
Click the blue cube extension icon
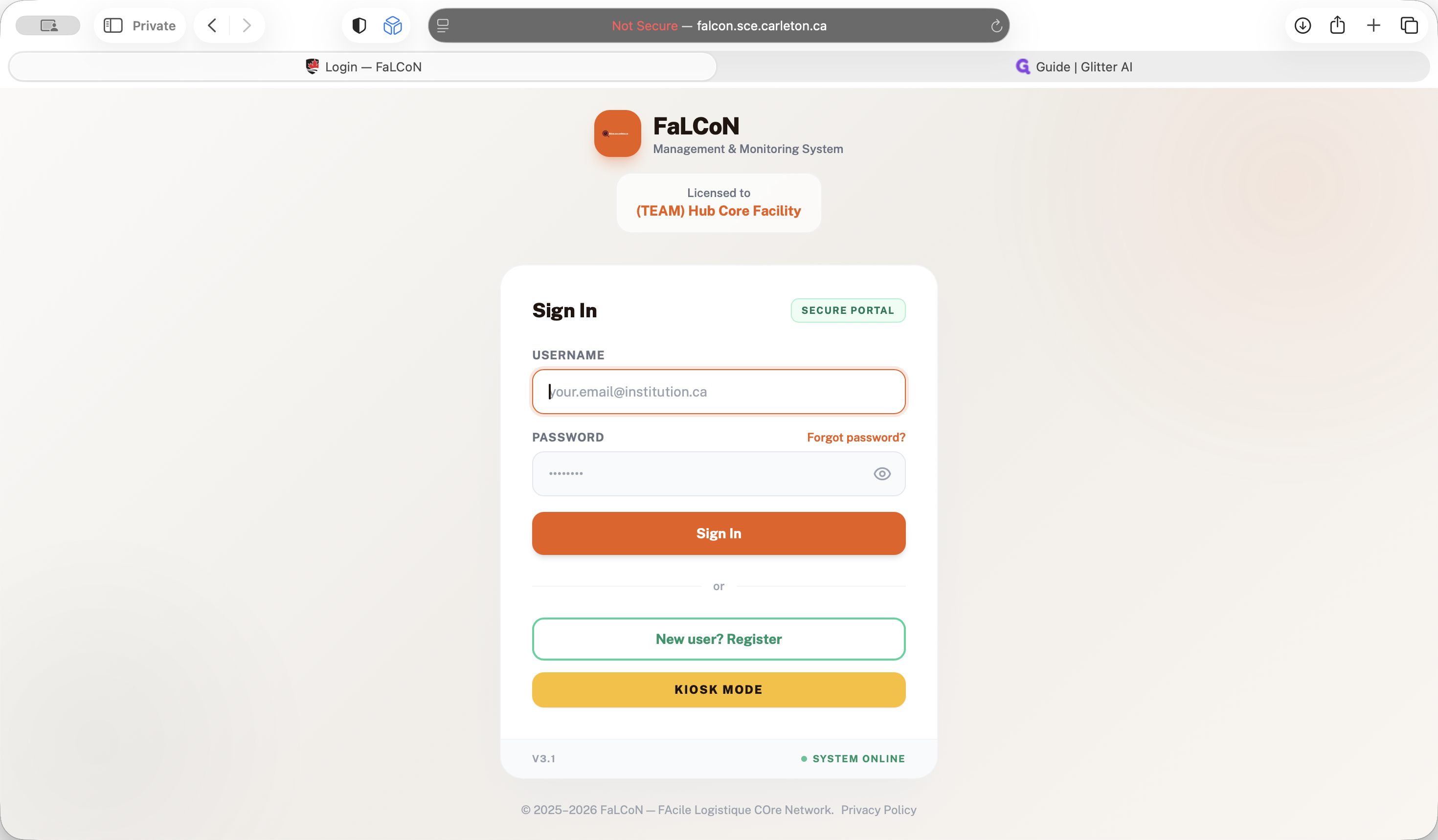393,25
